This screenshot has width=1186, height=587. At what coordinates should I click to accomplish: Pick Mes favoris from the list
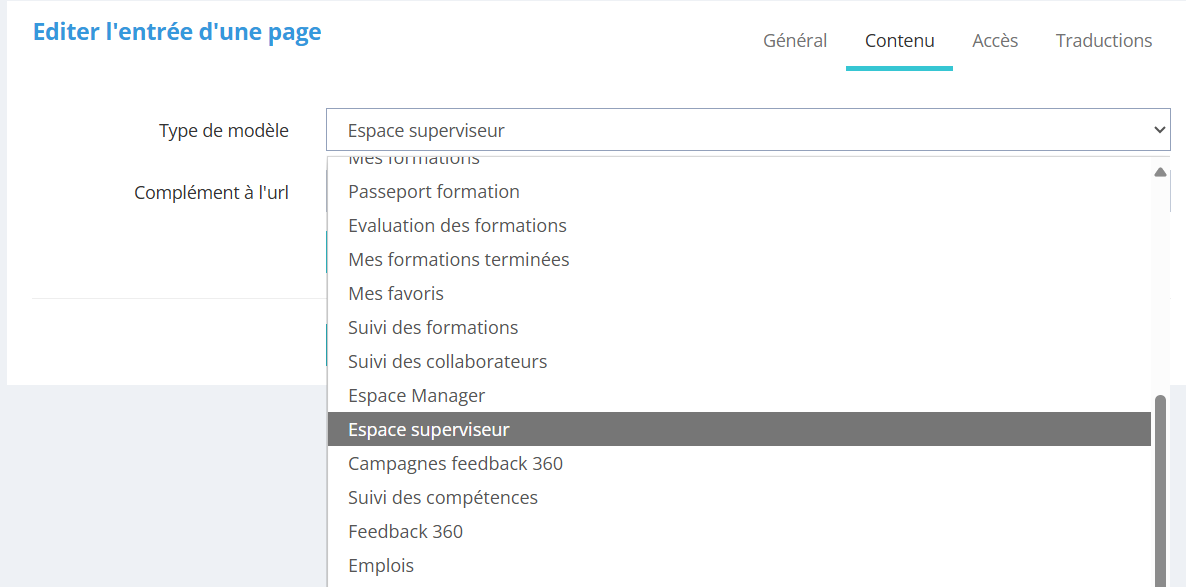[396, 294]
